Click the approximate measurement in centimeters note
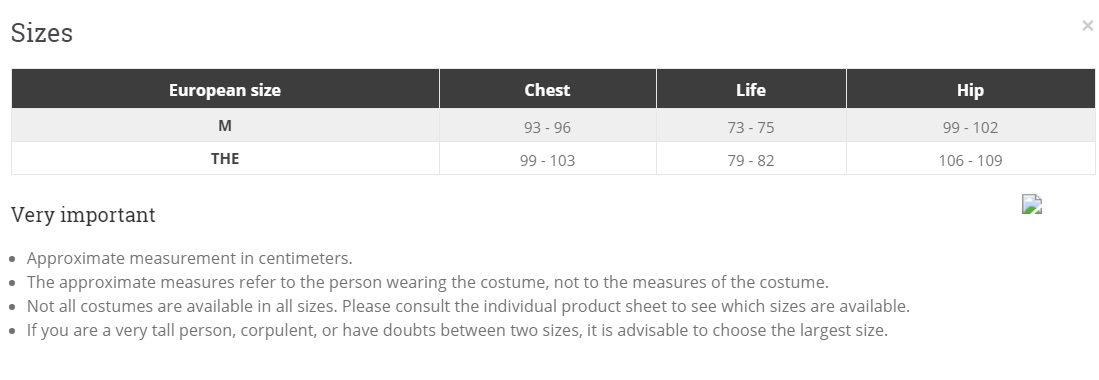Image resolution: width=1099 pixels, height=380 pixels. (x=189, y=258)
